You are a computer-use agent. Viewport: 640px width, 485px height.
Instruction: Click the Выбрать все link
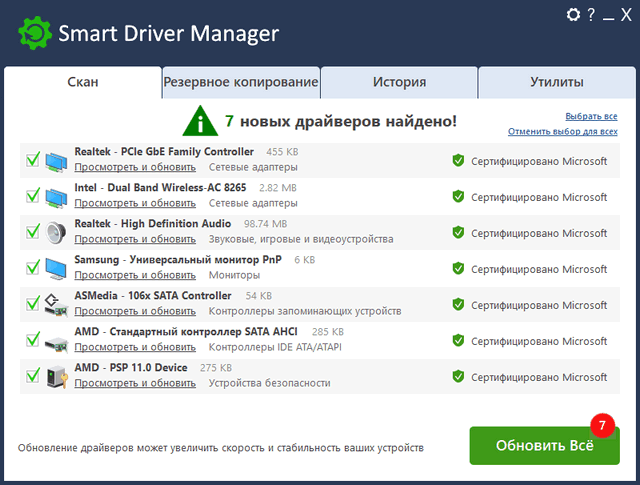(x=591, y=116)
